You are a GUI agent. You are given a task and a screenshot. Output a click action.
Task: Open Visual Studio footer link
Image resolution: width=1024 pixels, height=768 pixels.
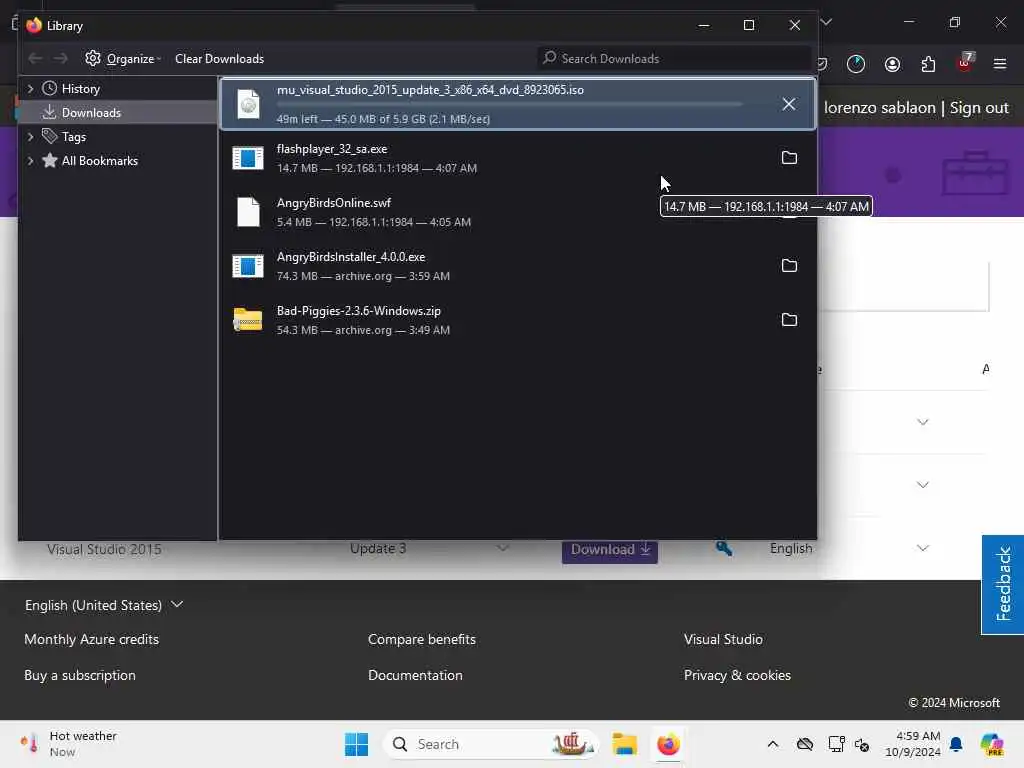pos(723,639)
